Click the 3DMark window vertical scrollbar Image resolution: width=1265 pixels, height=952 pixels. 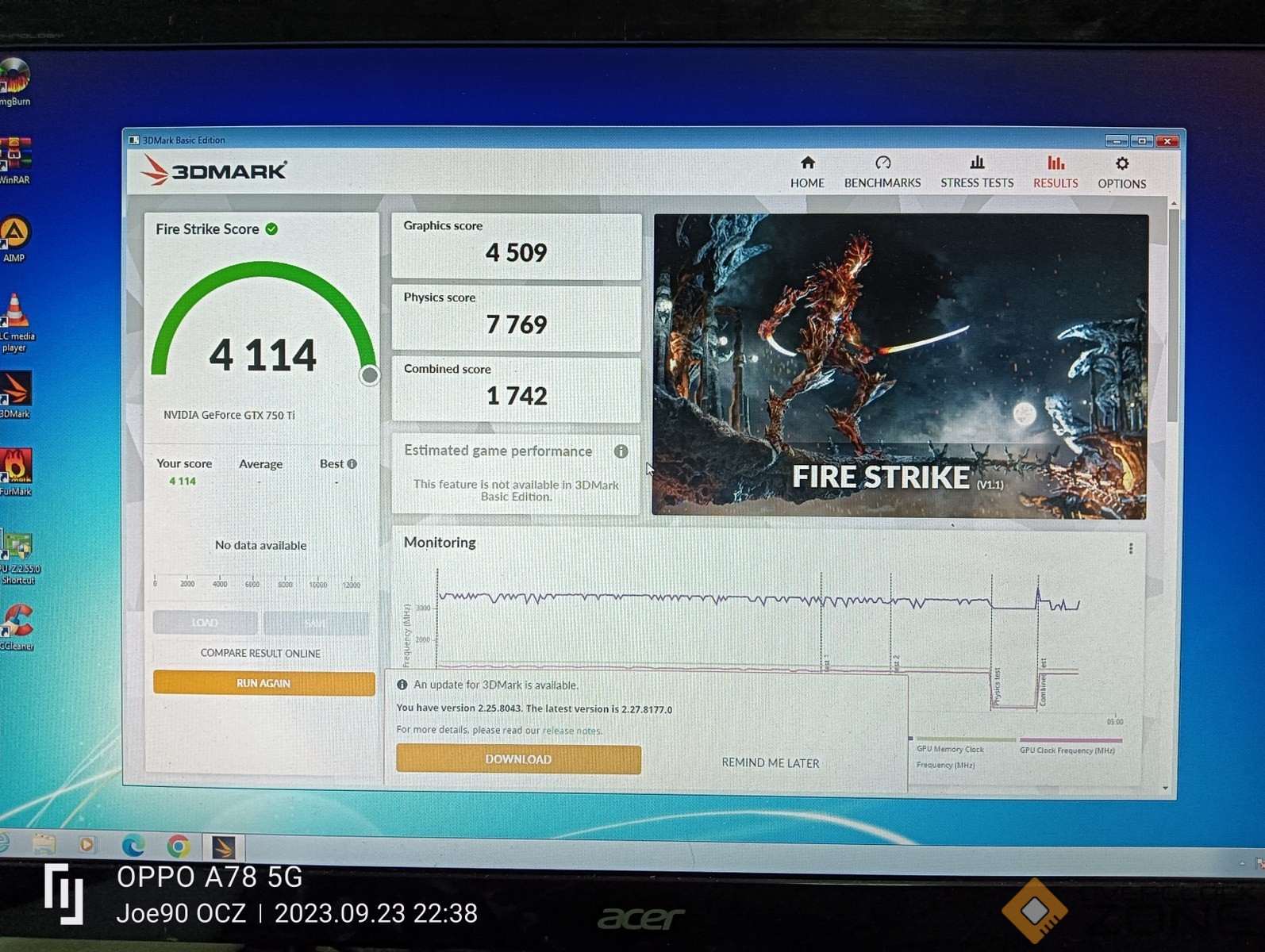tap(1173, 317)
